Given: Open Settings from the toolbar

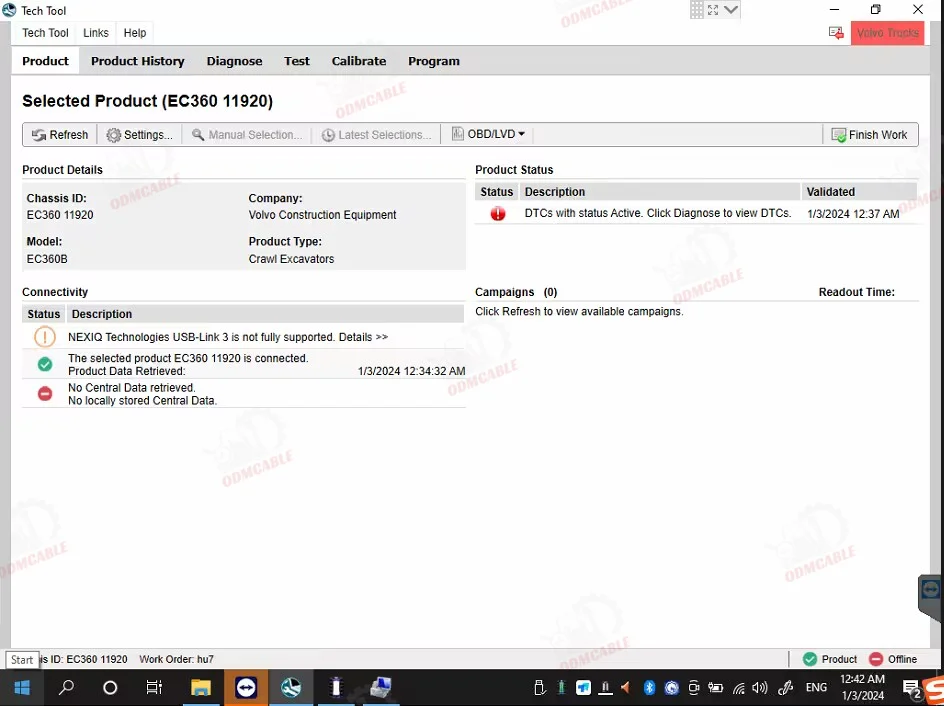Looking at the screenshot, I should coord(140,135).
